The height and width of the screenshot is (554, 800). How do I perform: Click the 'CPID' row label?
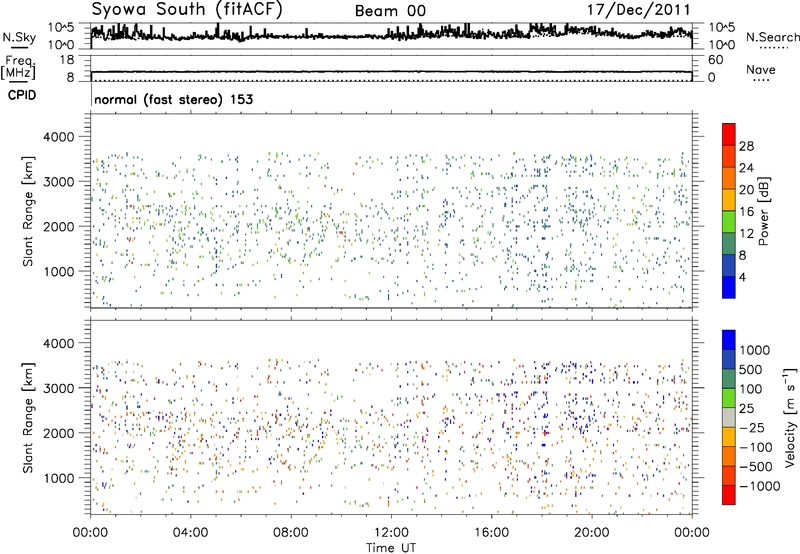tap(22, 95)
